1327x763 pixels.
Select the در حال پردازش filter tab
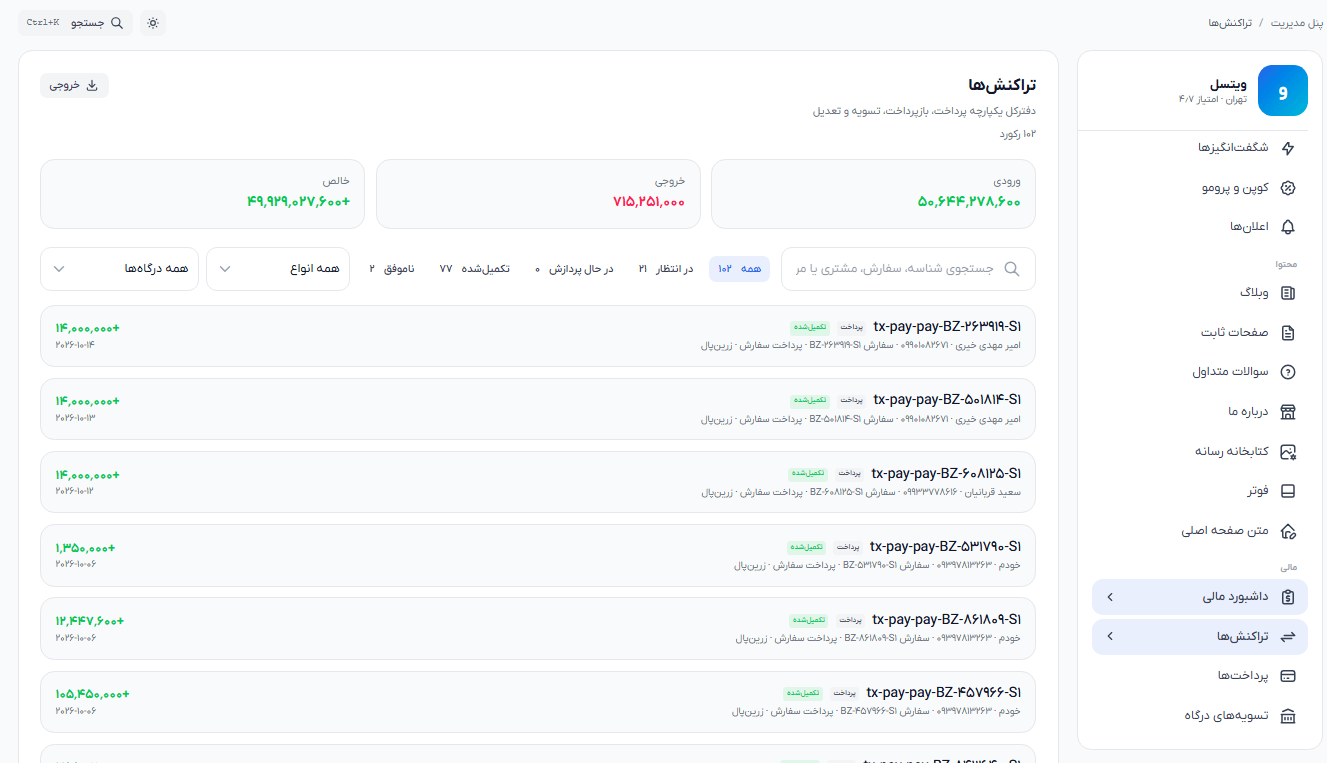pos(574,269)
